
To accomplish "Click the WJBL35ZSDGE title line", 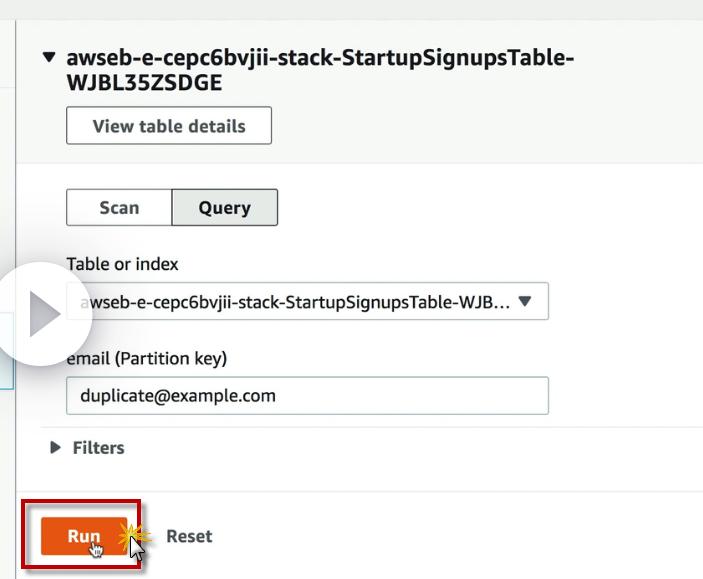I will [144, 83].
